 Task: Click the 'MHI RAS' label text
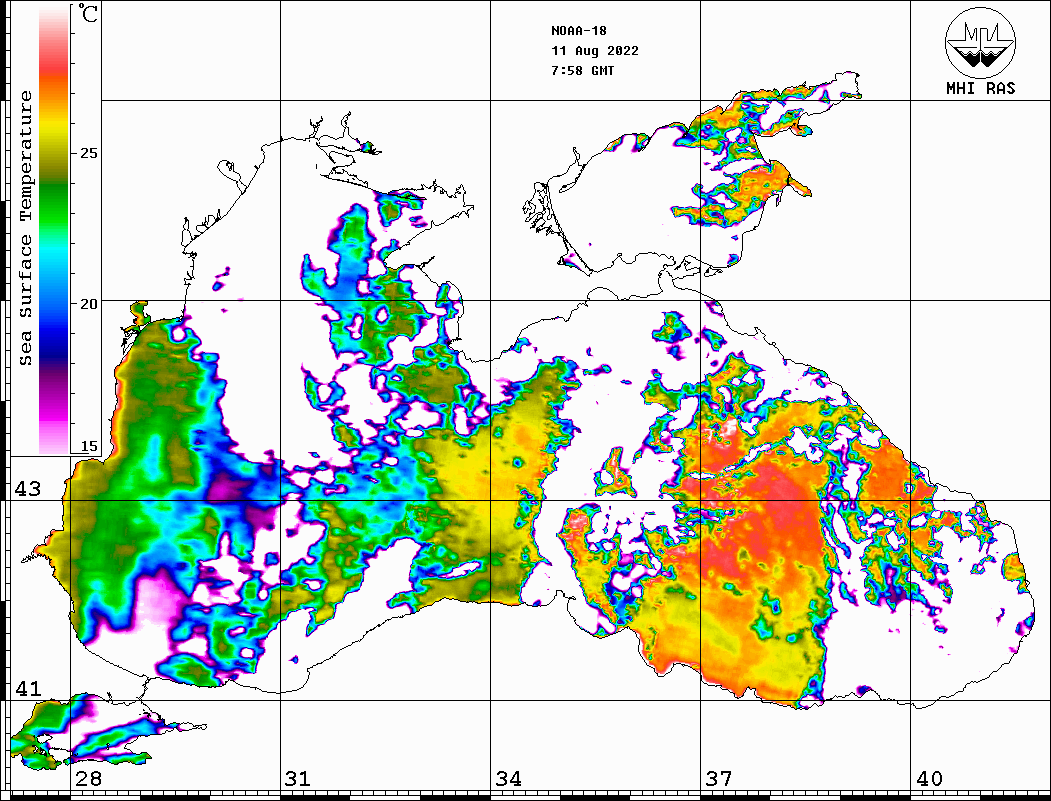point(981,88)
